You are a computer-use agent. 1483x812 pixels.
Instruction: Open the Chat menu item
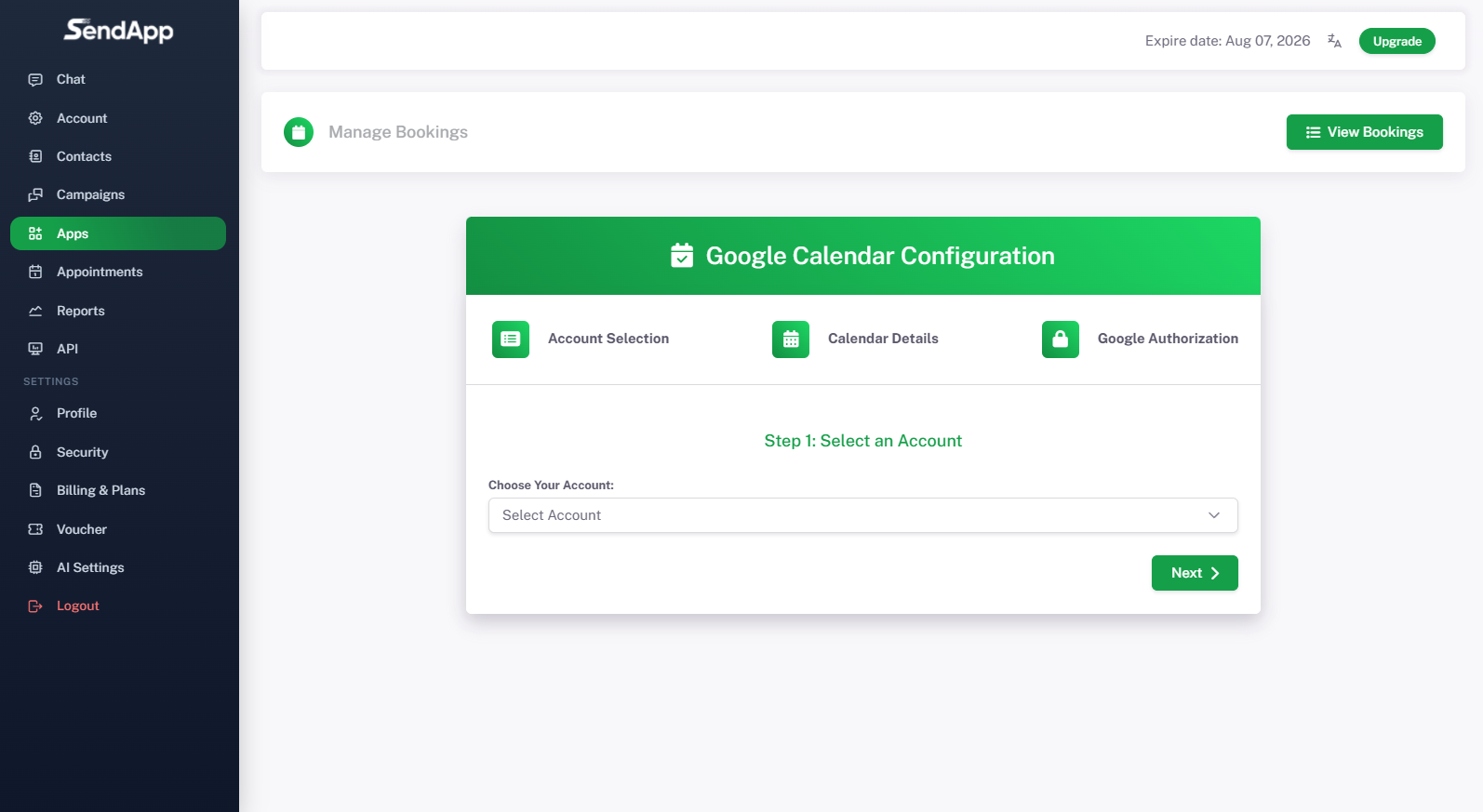(x=118, y=80)
